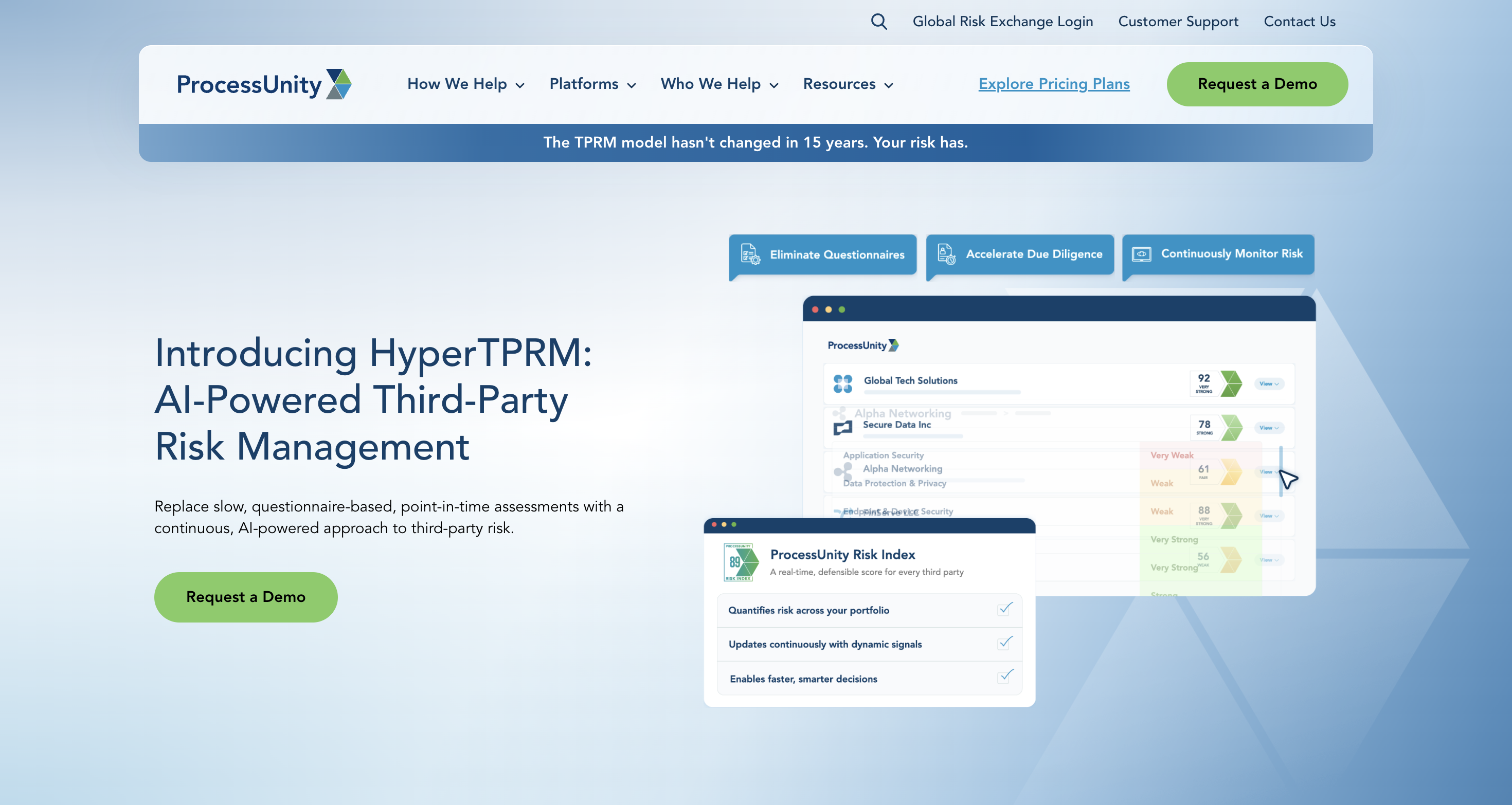Check the Updates continuously with dynamic signals box
Screen dimensions: 1512x805
(x=1005, y=643)
